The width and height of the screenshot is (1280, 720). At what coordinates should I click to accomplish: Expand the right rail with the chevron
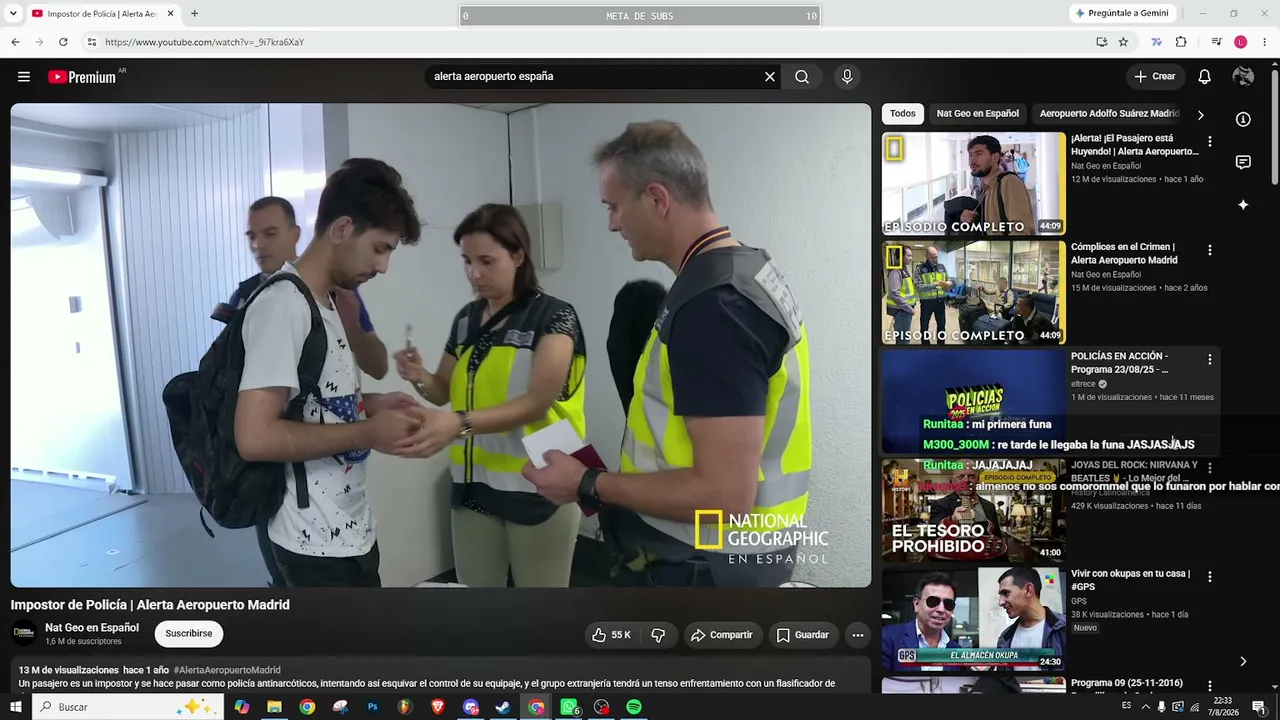(1243, 661)
